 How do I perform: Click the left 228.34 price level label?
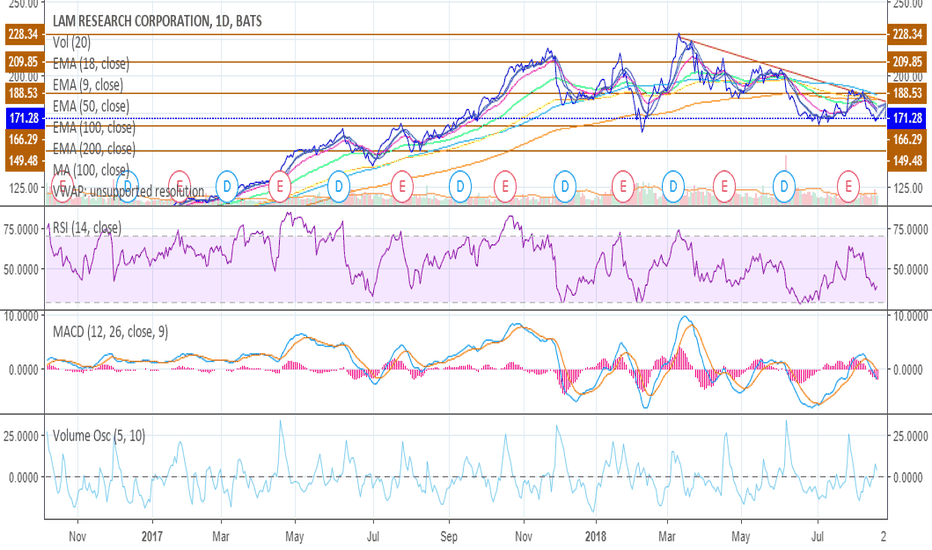[x=24, y=34]
